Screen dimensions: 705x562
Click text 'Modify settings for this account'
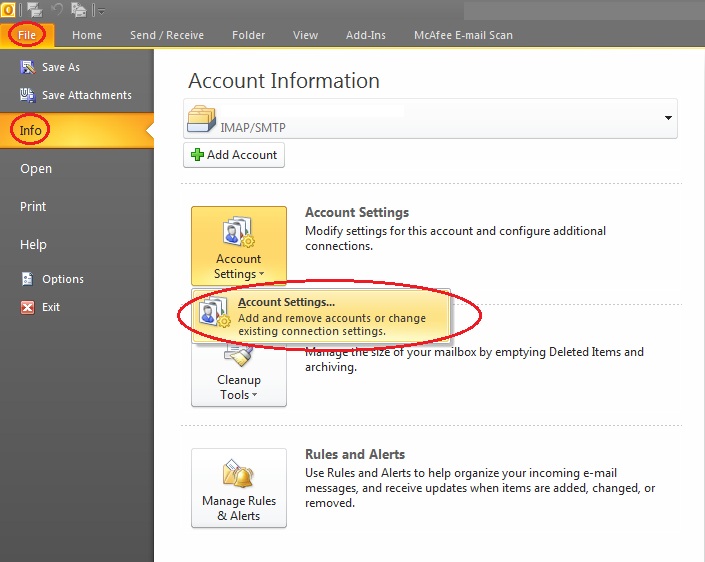(x=389, y=231)
